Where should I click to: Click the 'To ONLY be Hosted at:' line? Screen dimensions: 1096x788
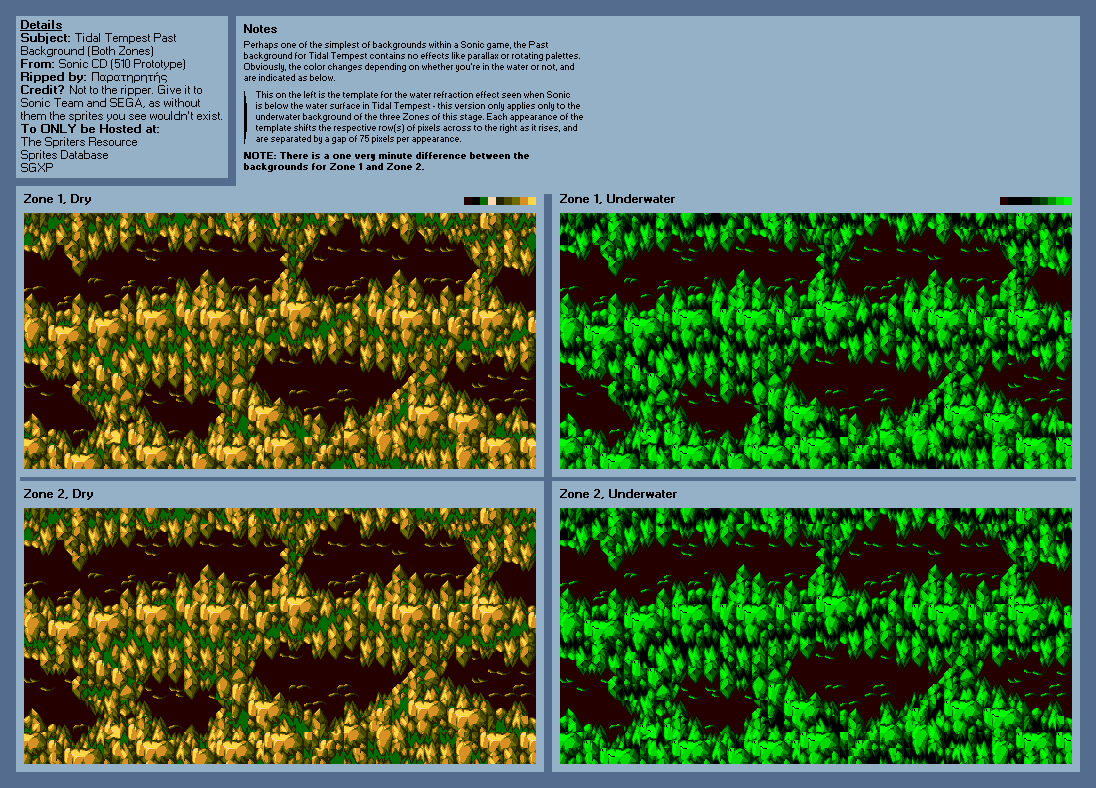(90, 129)
